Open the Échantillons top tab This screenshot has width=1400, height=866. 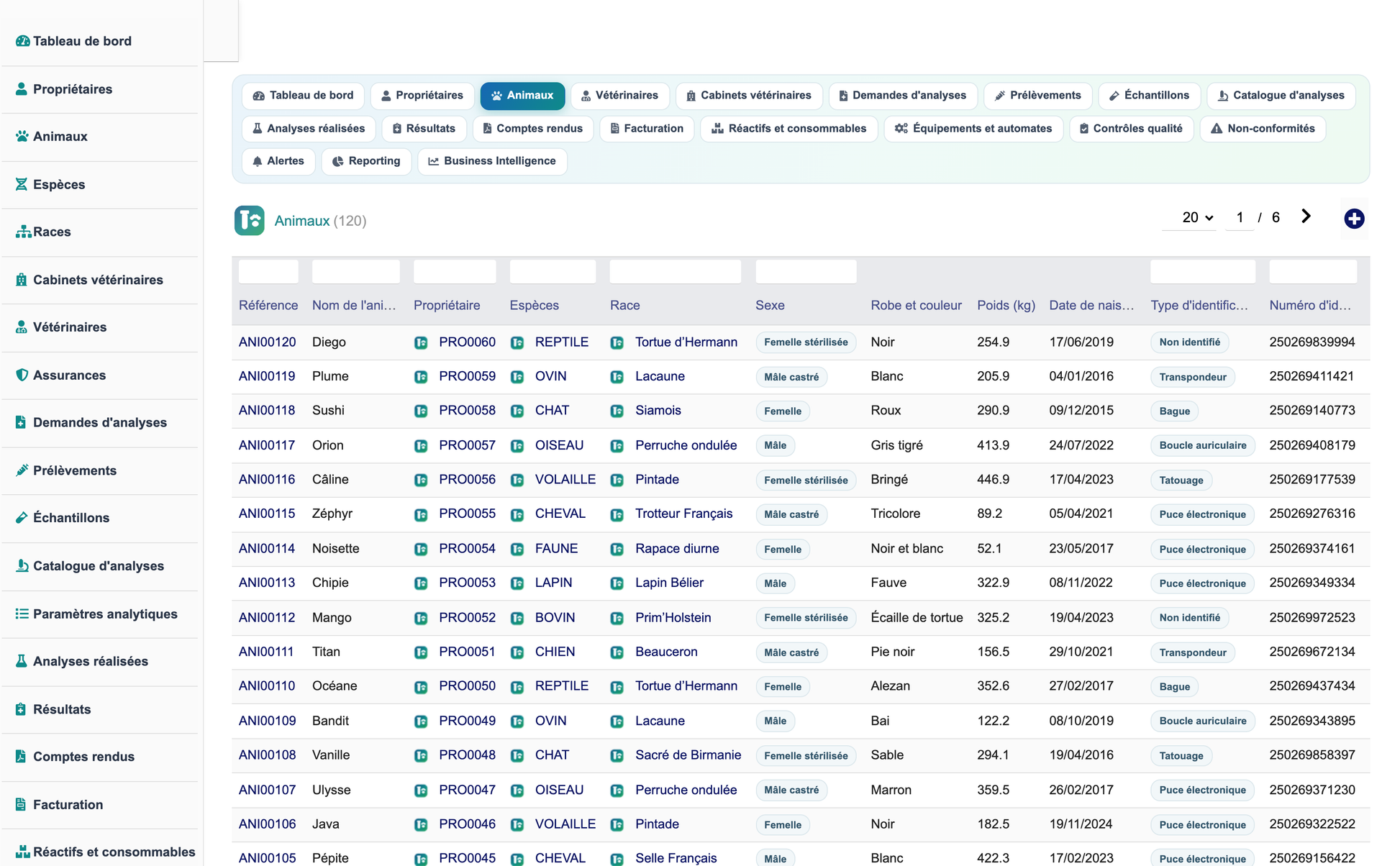coord(1149,96)
